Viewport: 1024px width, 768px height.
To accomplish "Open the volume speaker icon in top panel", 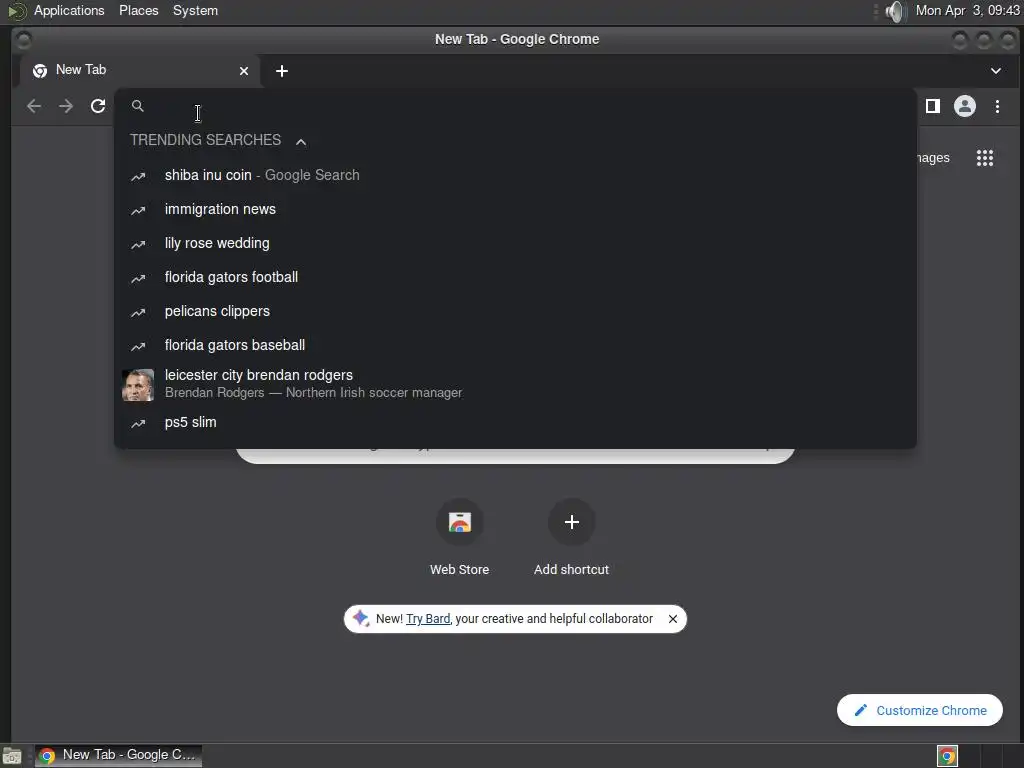I will click(895, 11).
